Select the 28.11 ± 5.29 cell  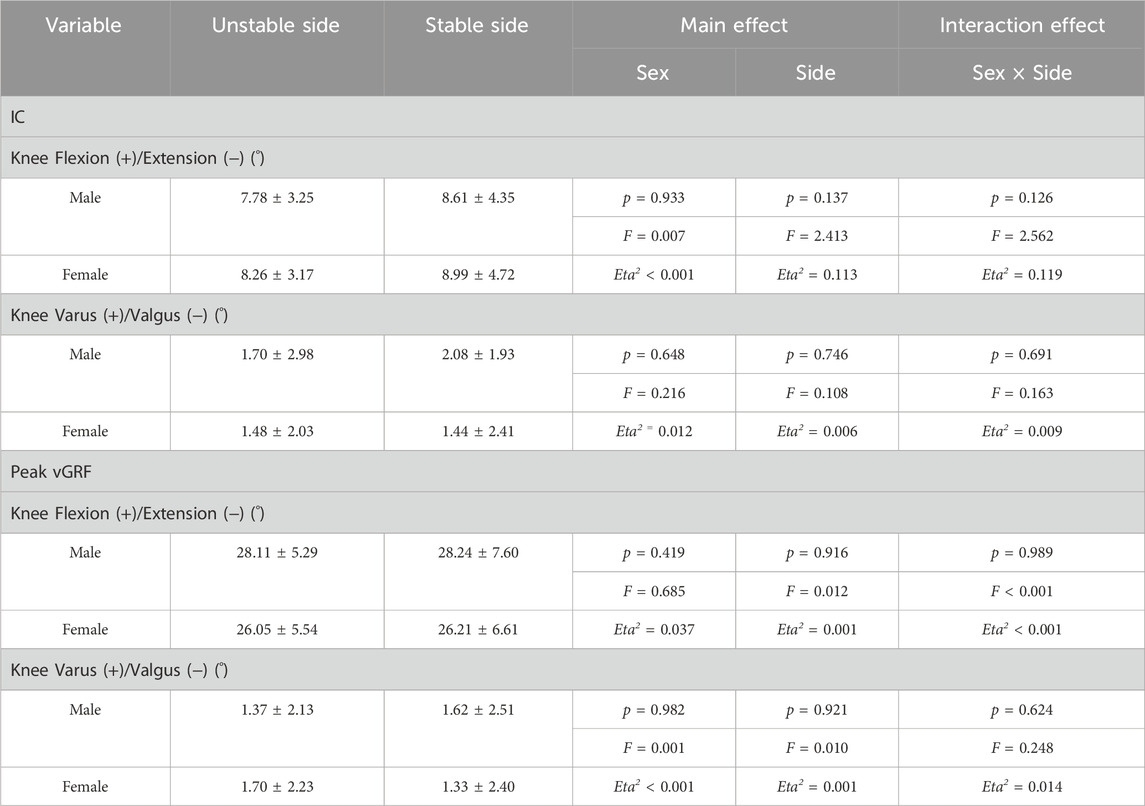pos(276,553)
